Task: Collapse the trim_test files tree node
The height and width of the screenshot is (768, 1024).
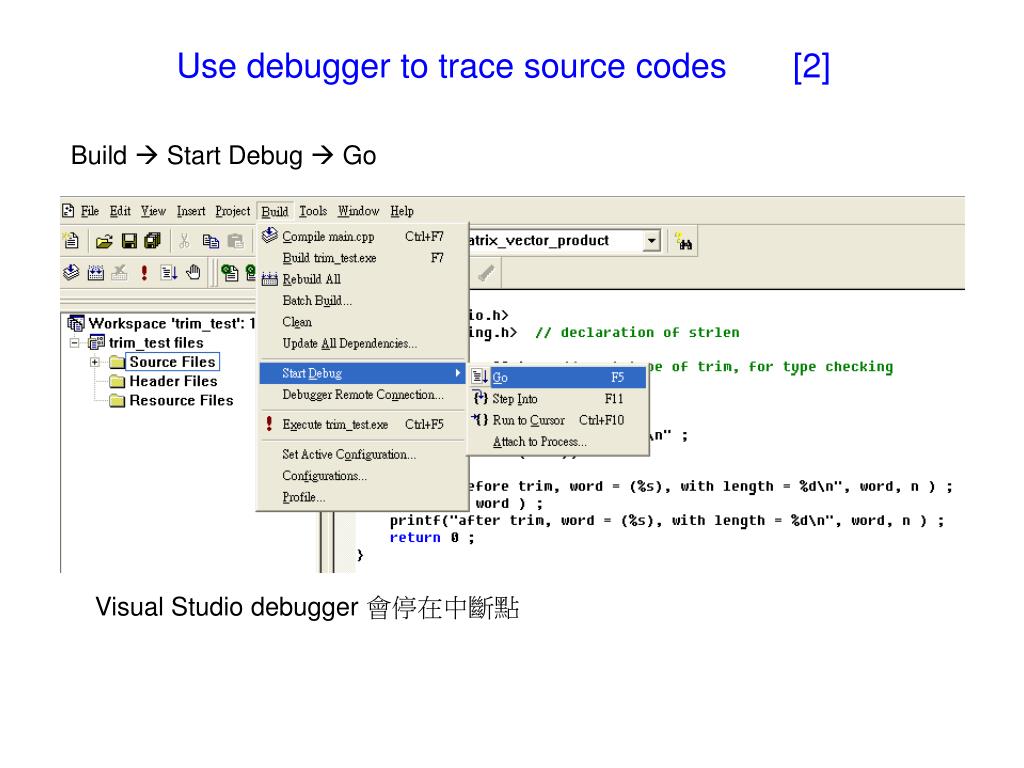Action: [74, 343]
